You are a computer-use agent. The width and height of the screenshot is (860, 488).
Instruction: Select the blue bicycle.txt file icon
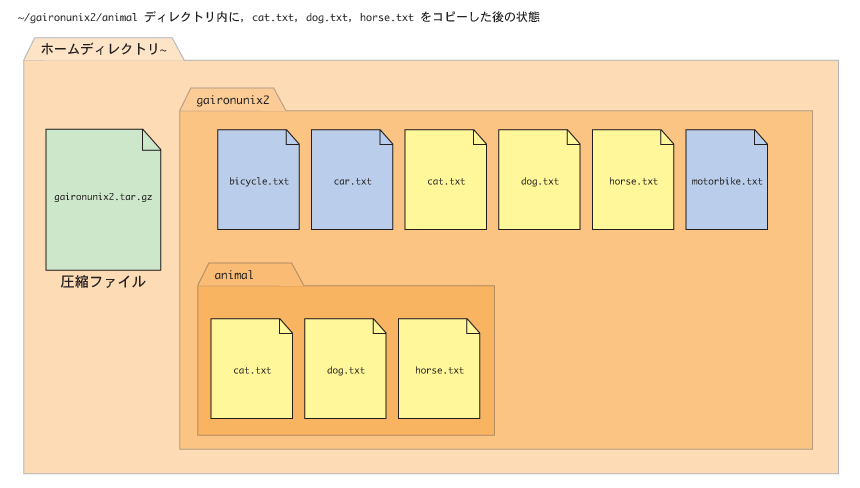tap(258, 179)
